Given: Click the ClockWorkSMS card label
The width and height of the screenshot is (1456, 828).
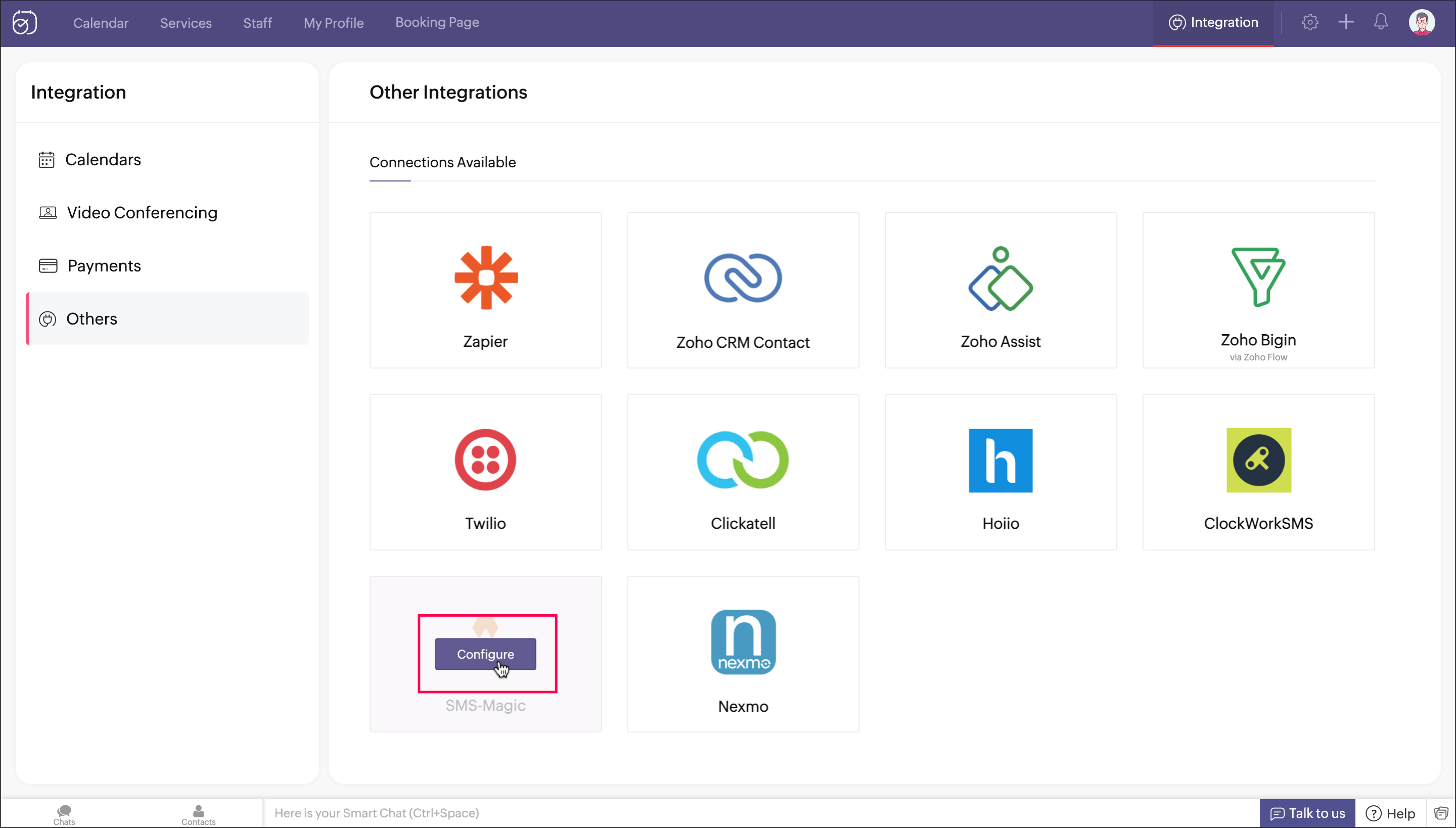Looking at the screenshot, I should [x=1258, y=523].
